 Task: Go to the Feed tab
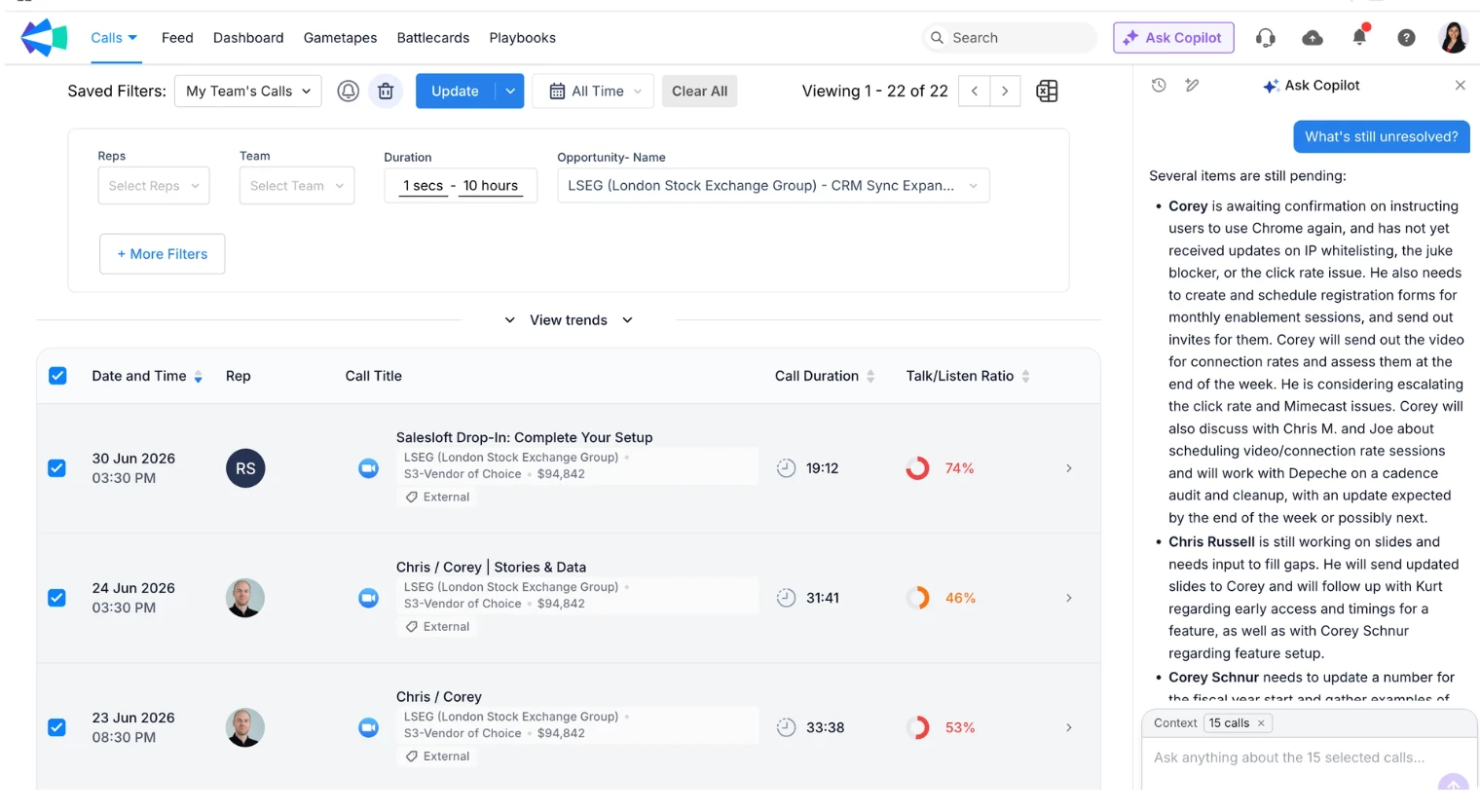click(177, 38)
